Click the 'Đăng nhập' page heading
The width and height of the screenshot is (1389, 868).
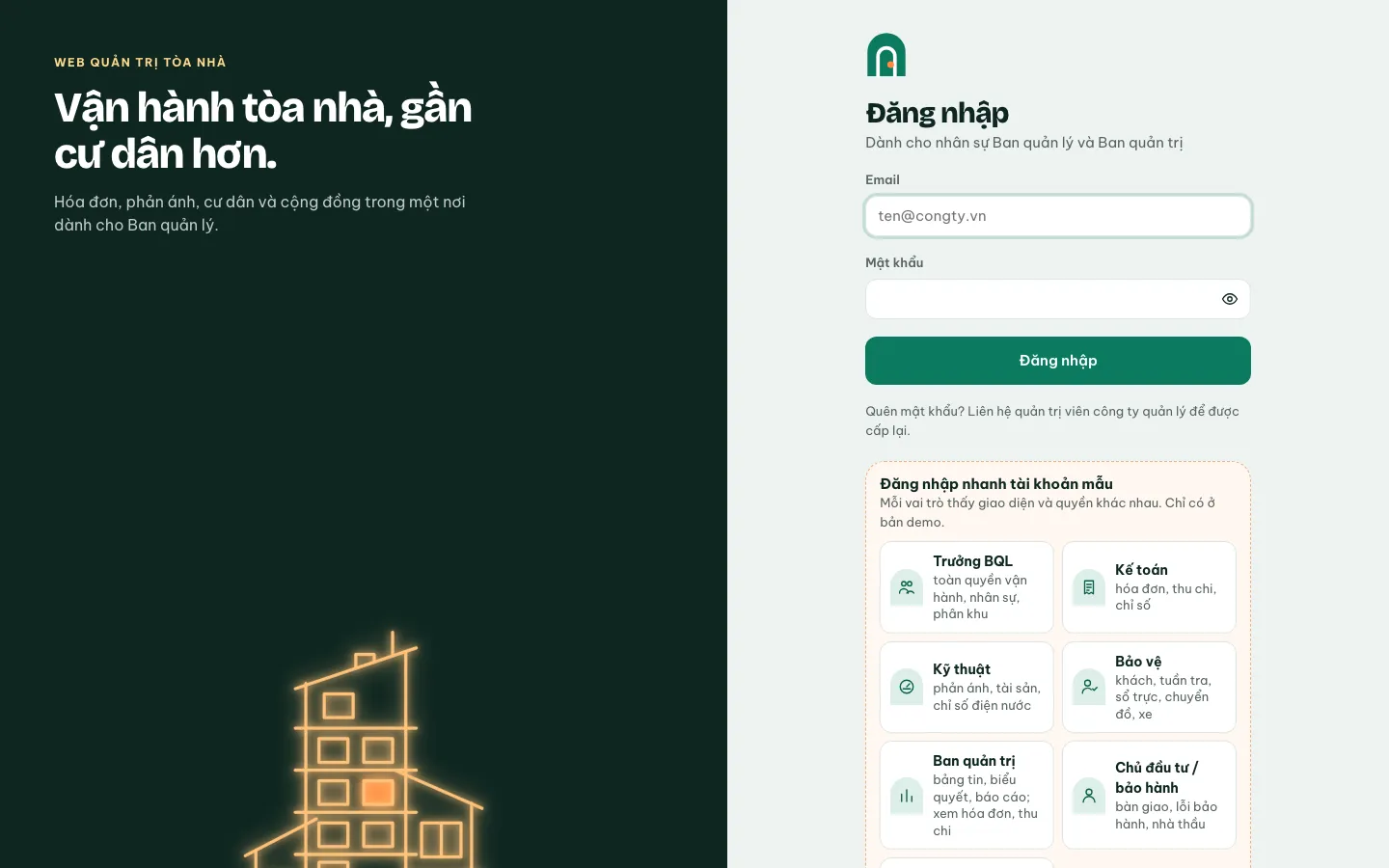tap(937, 113)
